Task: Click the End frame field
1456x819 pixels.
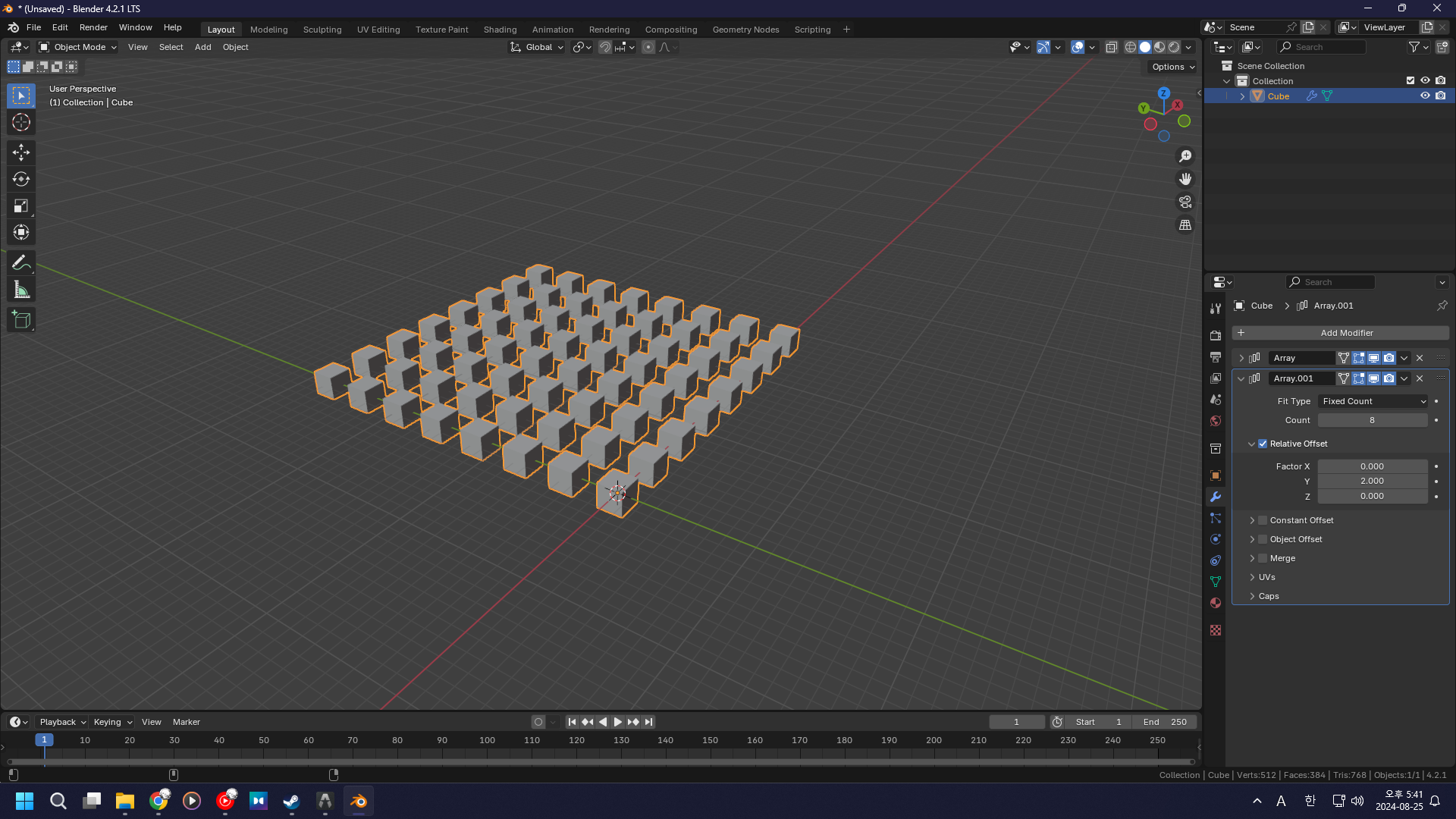Action: [1166, 722]
